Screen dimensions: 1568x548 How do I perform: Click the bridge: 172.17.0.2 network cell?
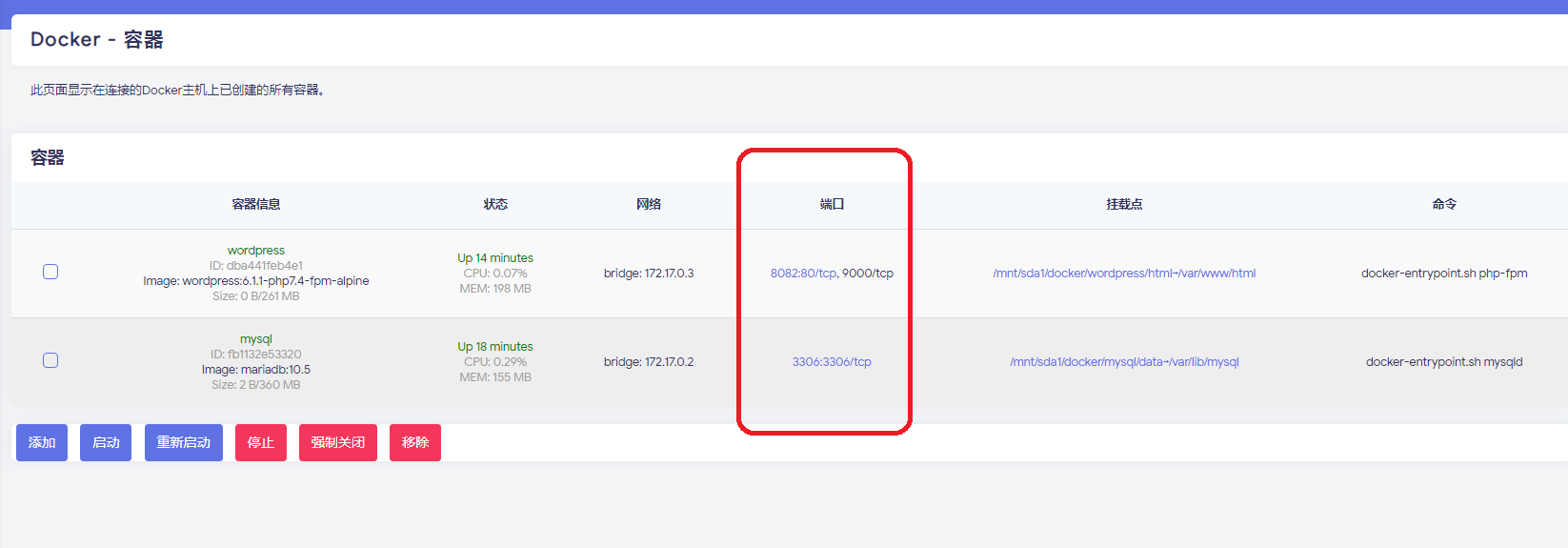coord(649,362)
